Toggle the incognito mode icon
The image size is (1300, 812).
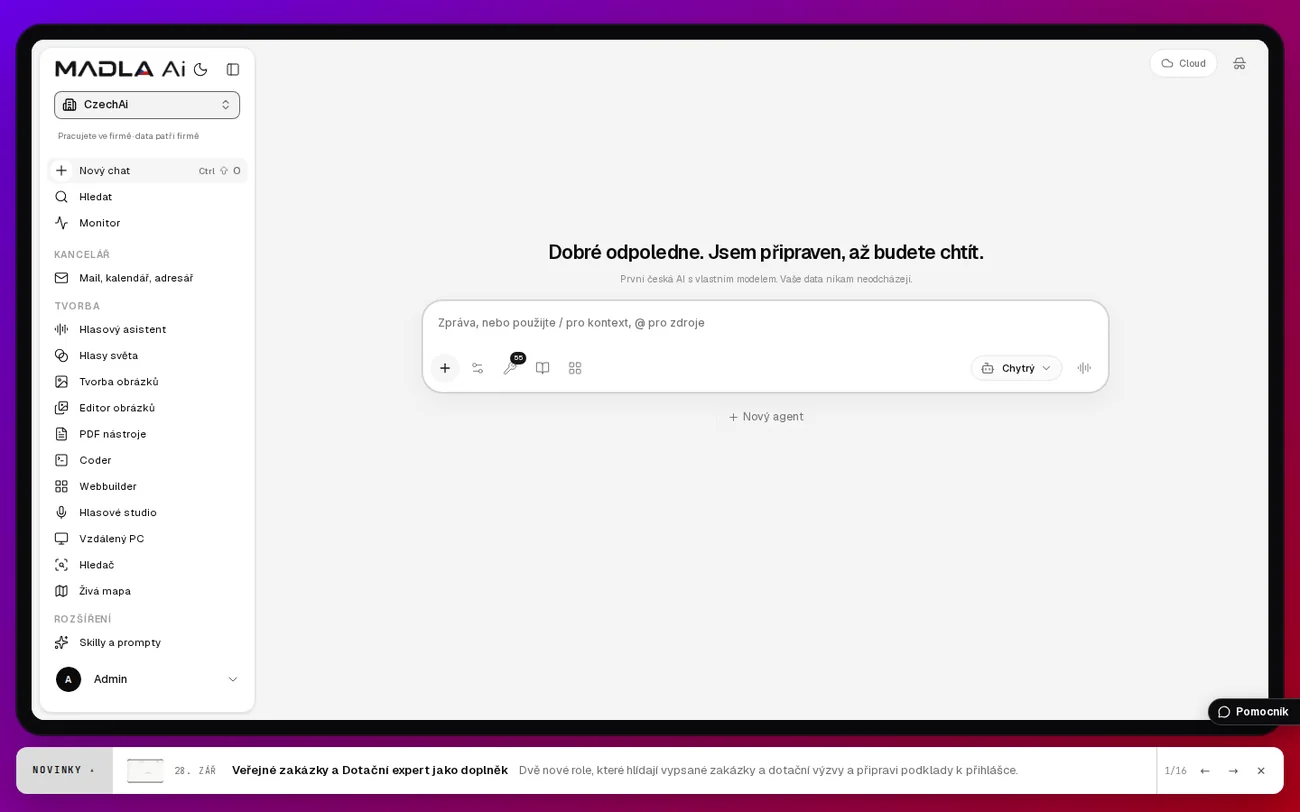tap(1240, 63)
